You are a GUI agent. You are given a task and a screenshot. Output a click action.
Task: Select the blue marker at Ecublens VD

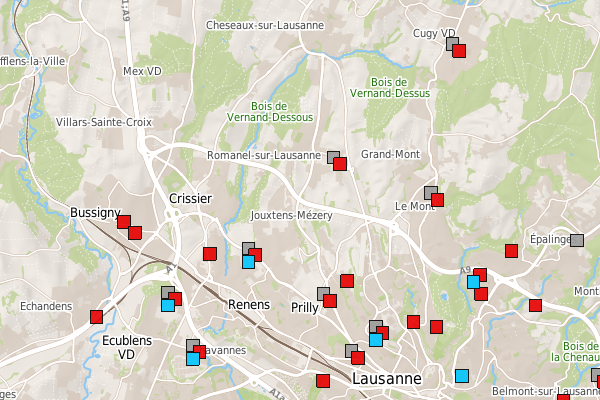click(x=168, y=305)
